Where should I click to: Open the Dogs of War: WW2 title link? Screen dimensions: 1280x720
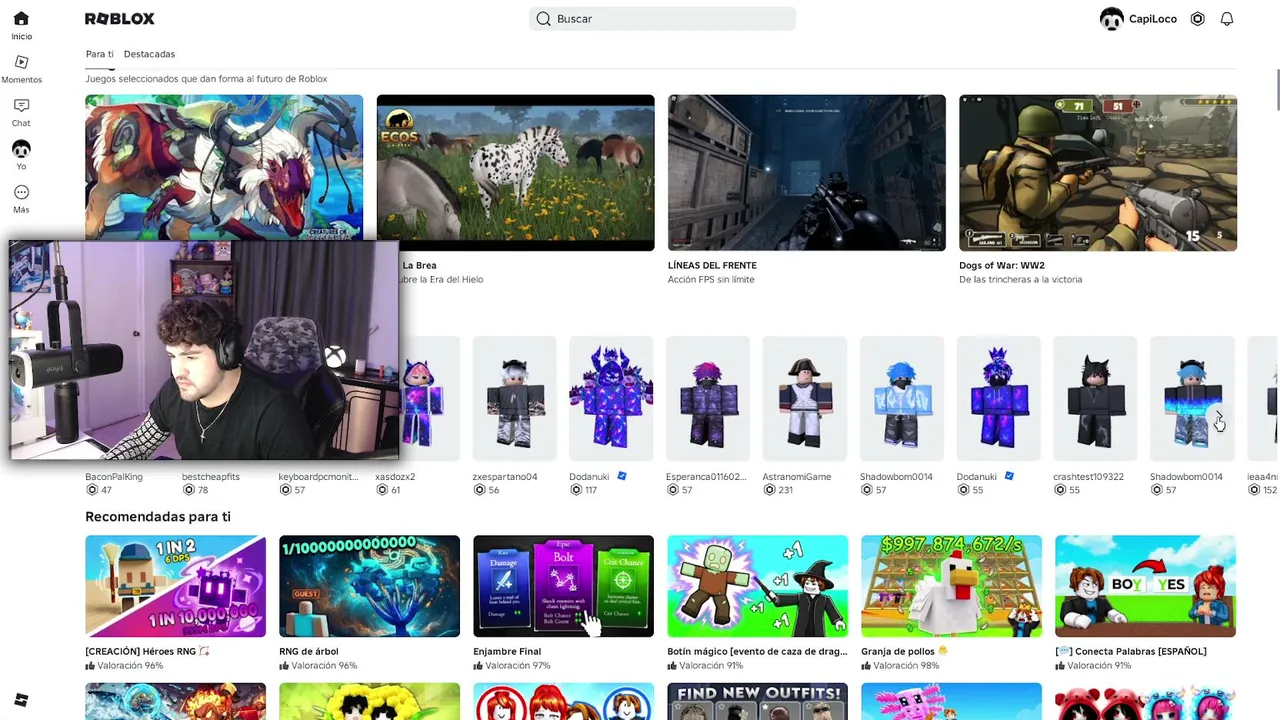(1002, 265)
